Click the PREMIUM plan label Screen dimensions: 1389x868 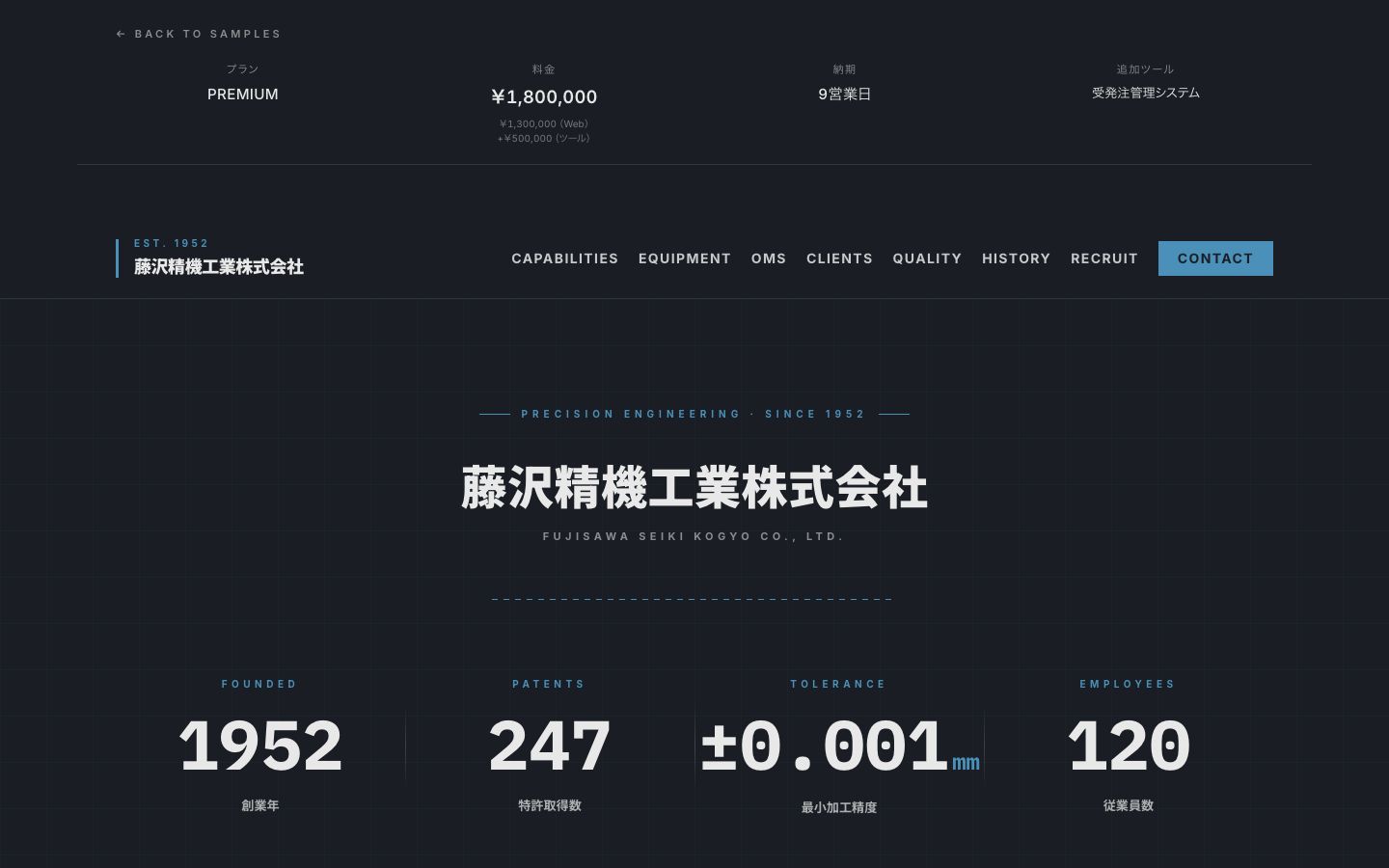click(242, 94)
